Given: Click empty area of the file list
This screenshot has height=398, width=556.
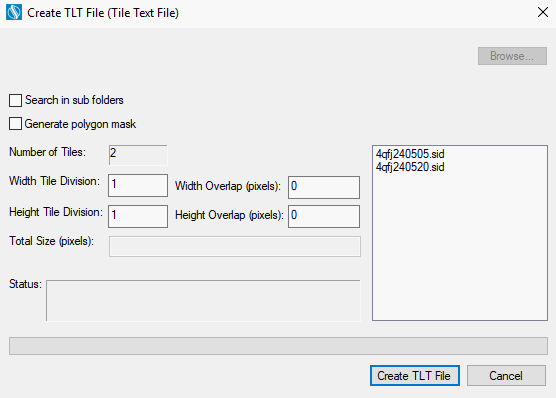Looking at the screenshot, I should [x=460, y=248].
